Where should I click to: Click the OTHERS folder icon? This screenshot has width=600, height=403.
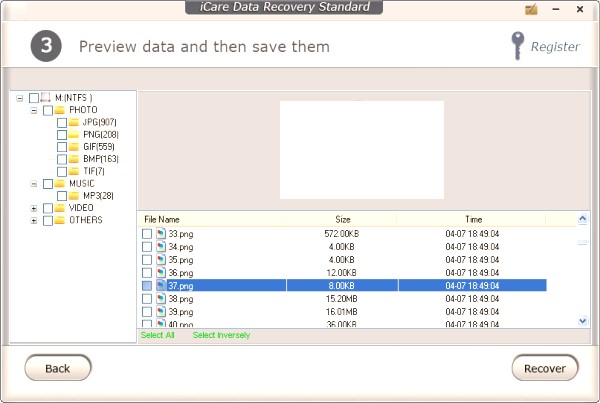pos(59,220)
